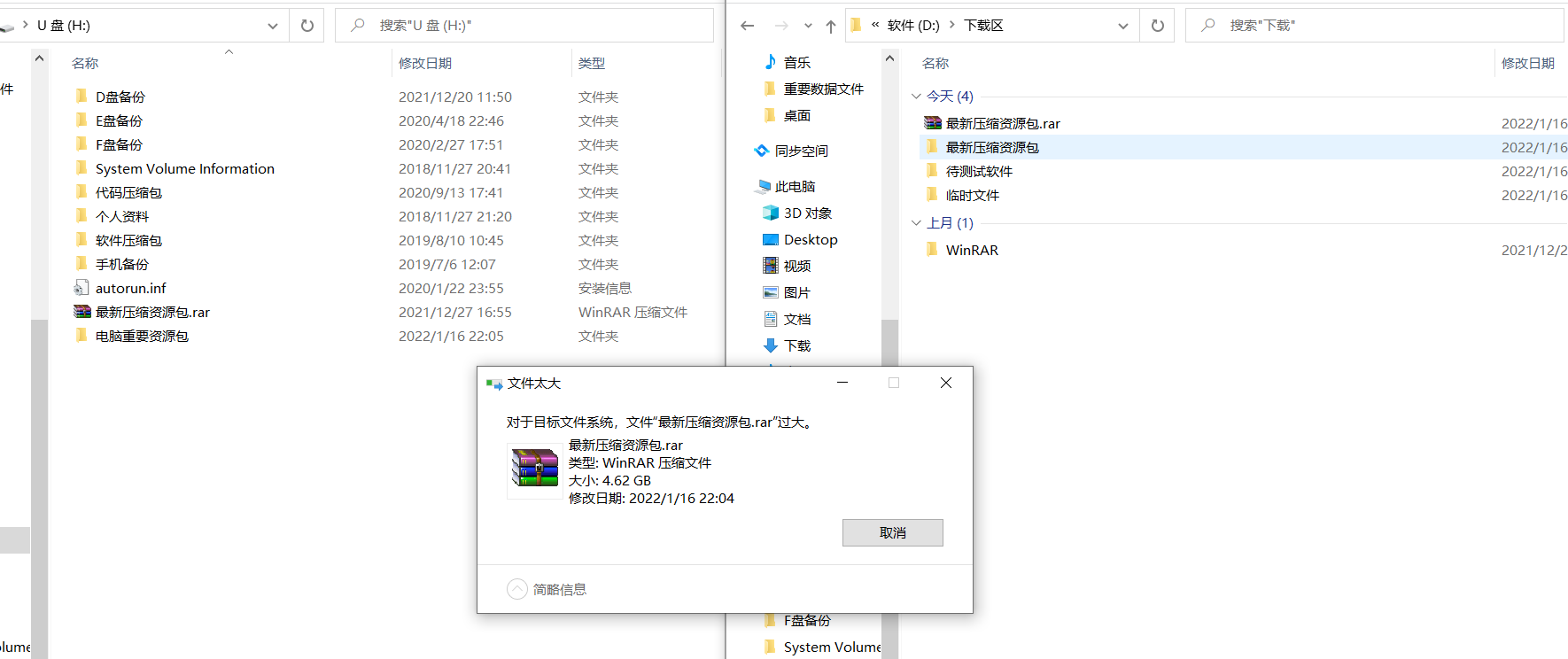The height and width of the screenshot is (659, 1568).
Task: Collapse the 今天 (4) group
Action: (x=916, y=96)
